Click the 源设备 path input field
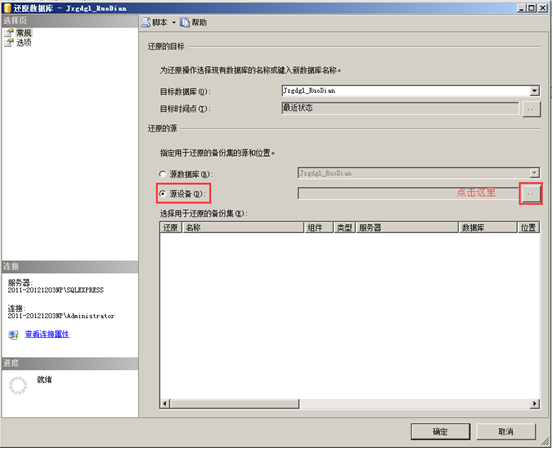553x451 pixels. click(408, 193)
